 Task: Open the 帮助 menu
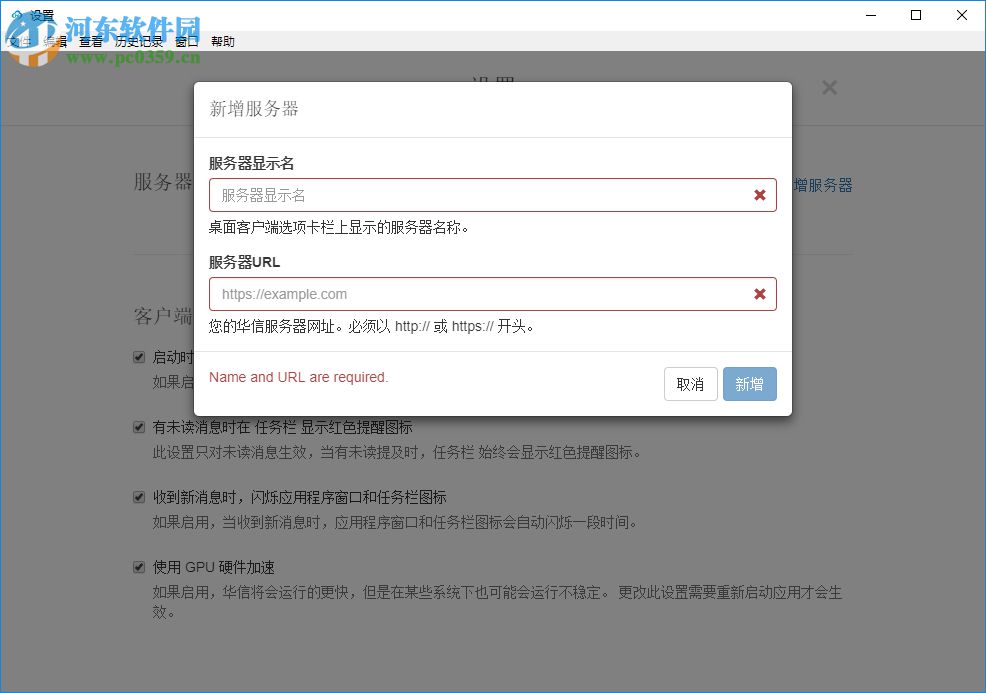222,41
